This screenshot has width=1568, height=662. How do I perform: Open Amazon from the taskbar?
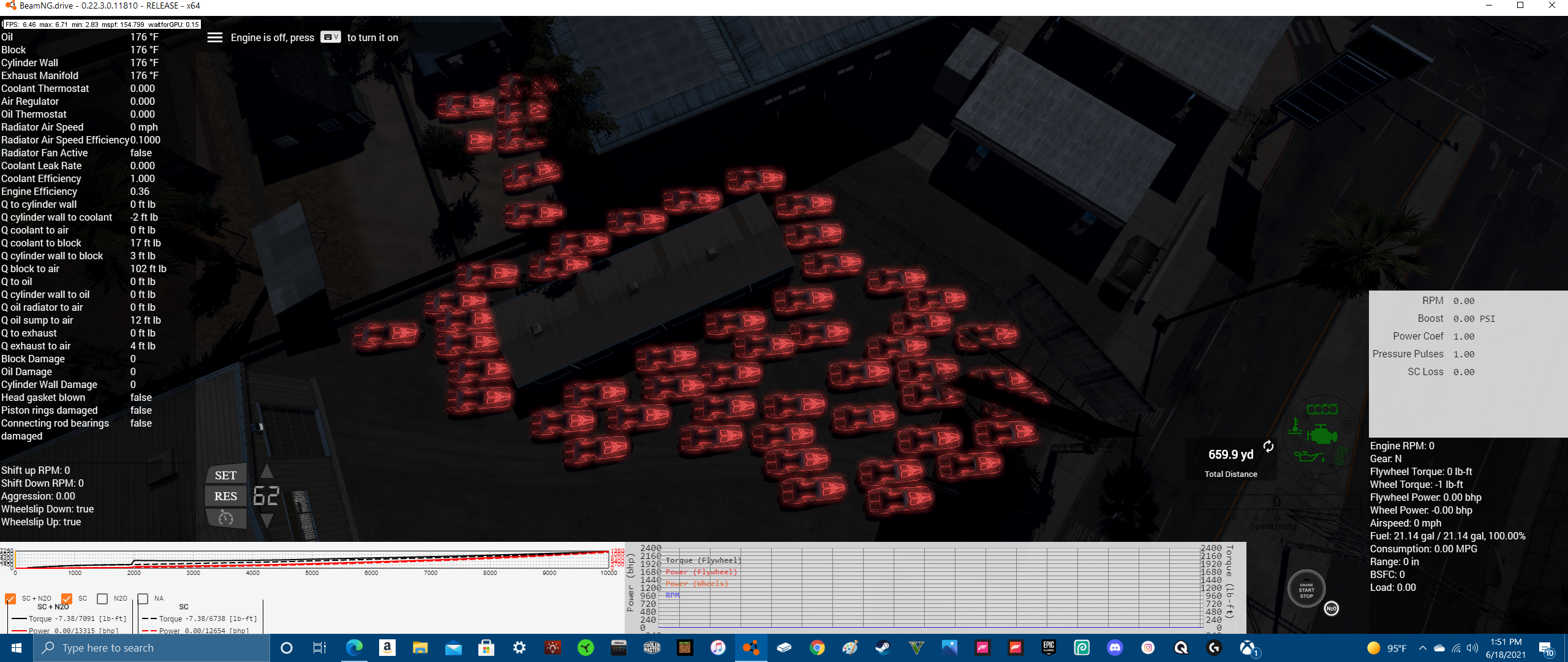(x=387, y=648)
